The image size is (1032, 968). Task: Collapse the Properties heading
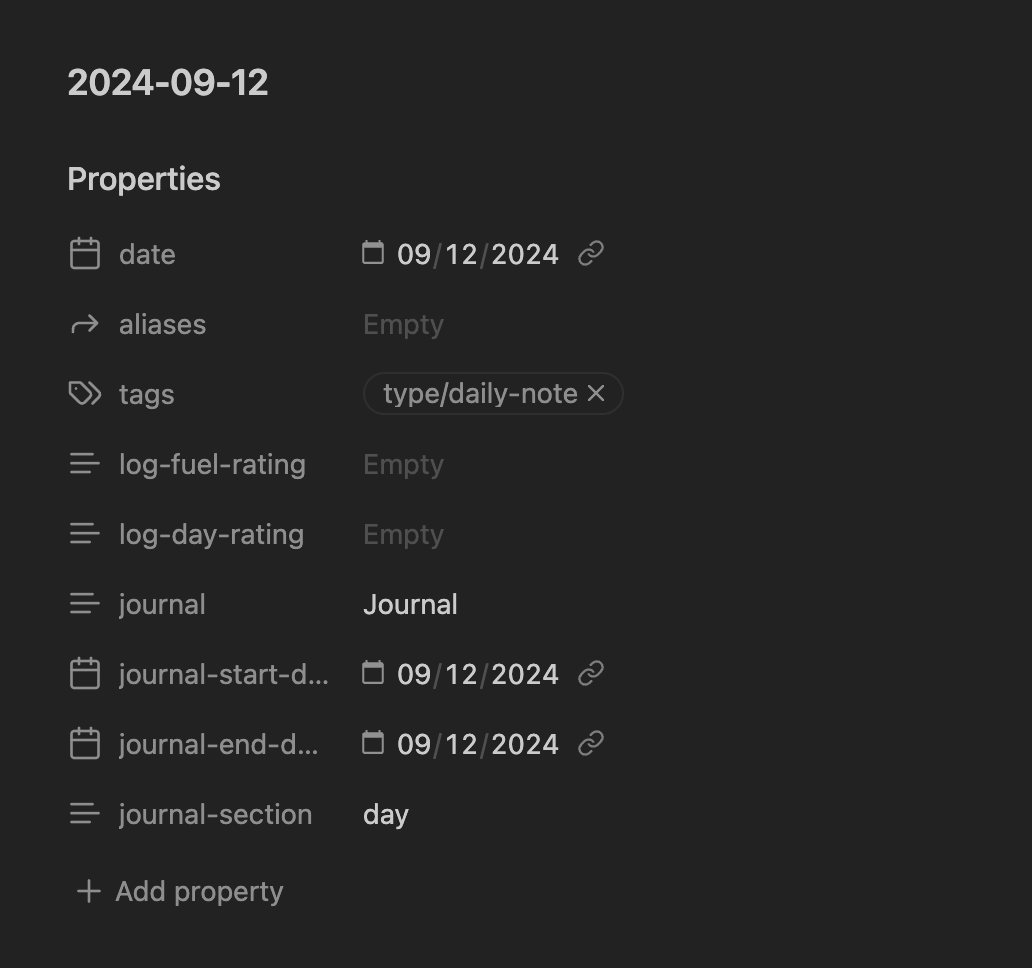(144, 179)
